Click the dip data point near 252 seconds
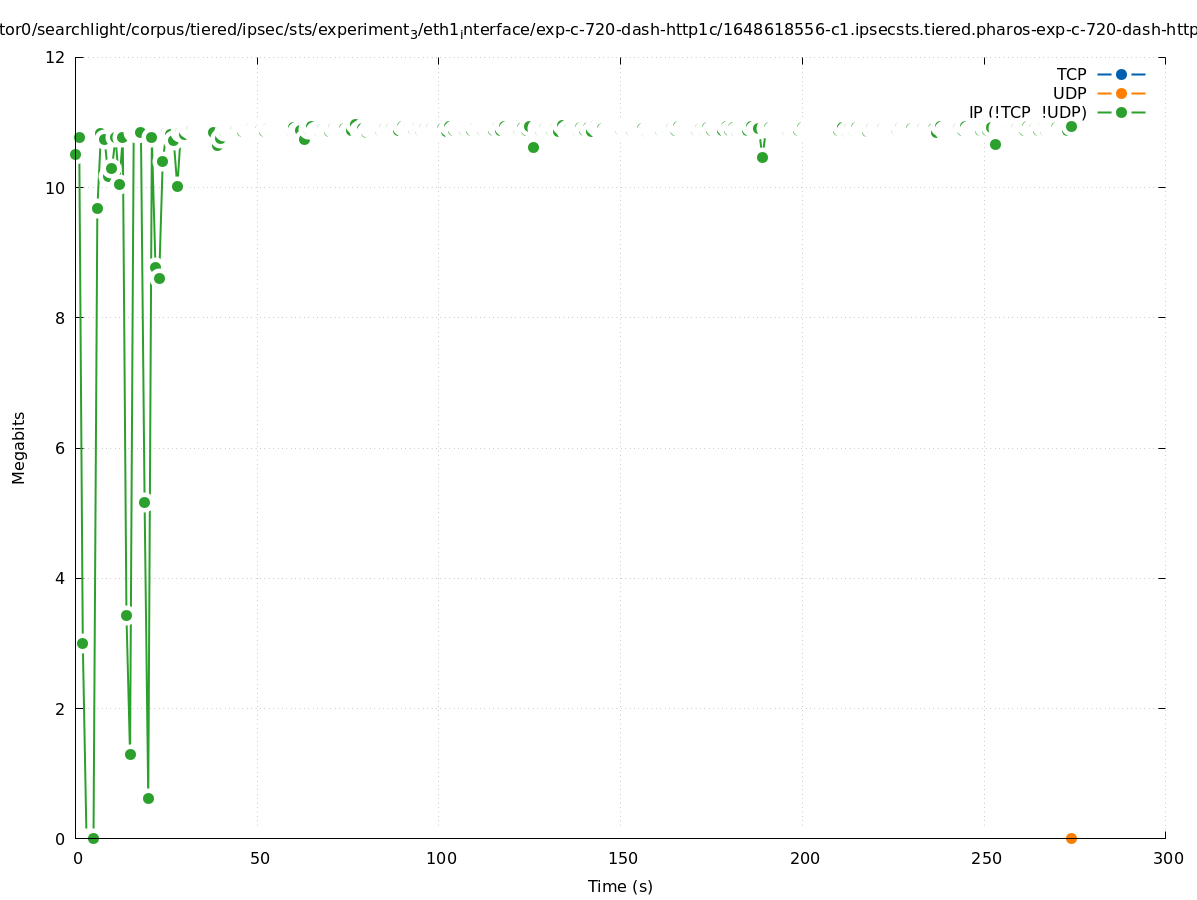This screenshot has height=900, width=1197. [995, 144]
